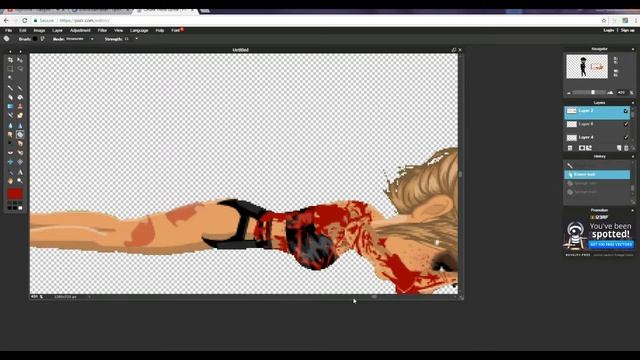The height and width of the screenshot is (360, 640).
Task: Open the Adjustment menu
Action: pyautogui.click(x=80, y=31)
